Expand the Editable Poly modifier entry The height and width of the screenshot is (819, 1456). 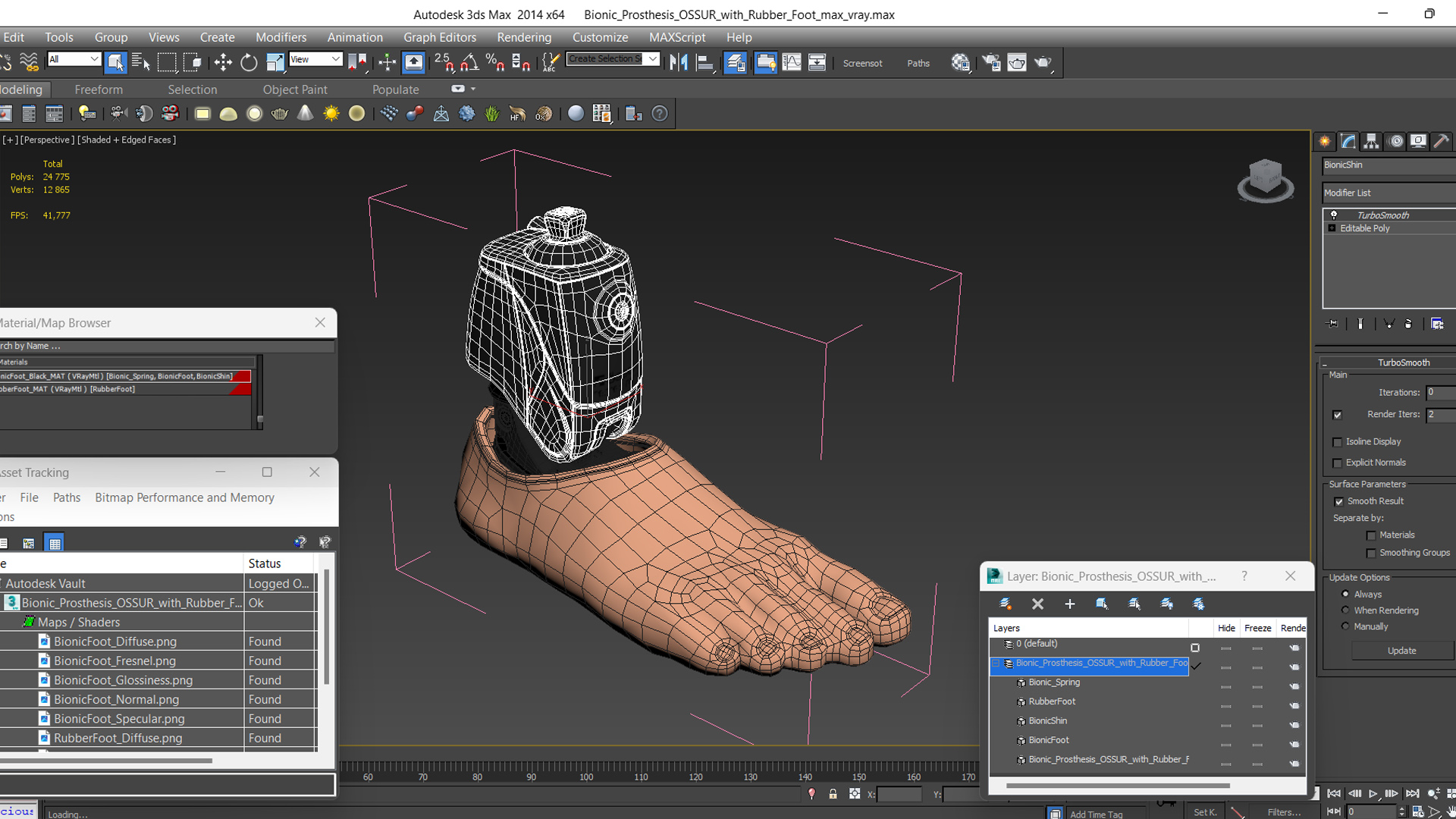(1332, 228)
